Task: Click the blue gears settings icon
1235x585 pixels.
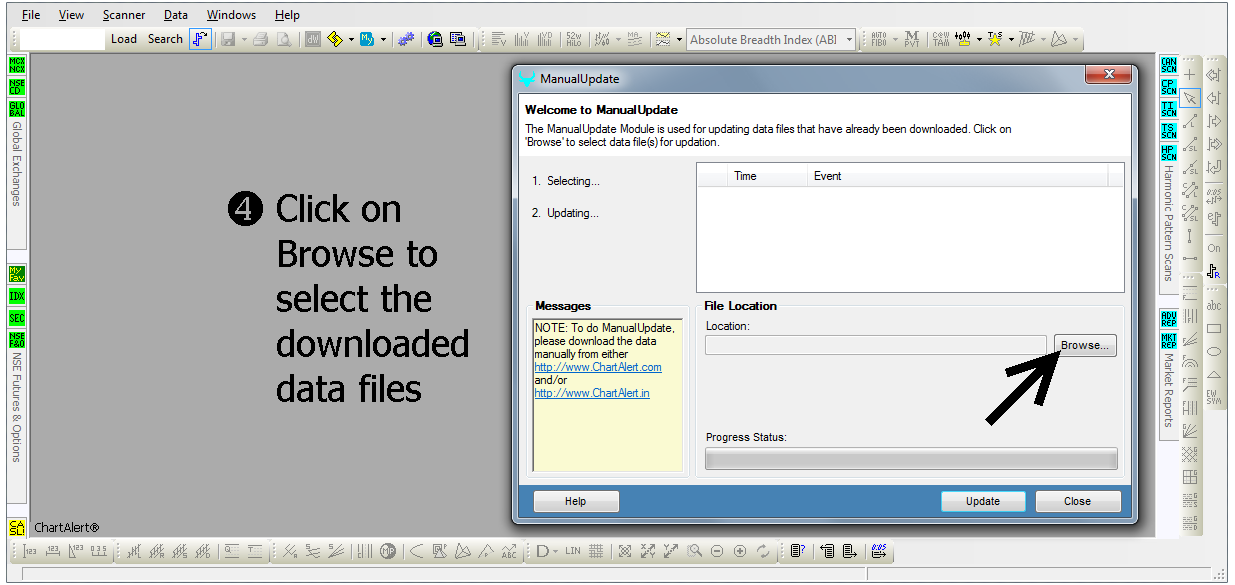Action: click(x=405, y=40)
